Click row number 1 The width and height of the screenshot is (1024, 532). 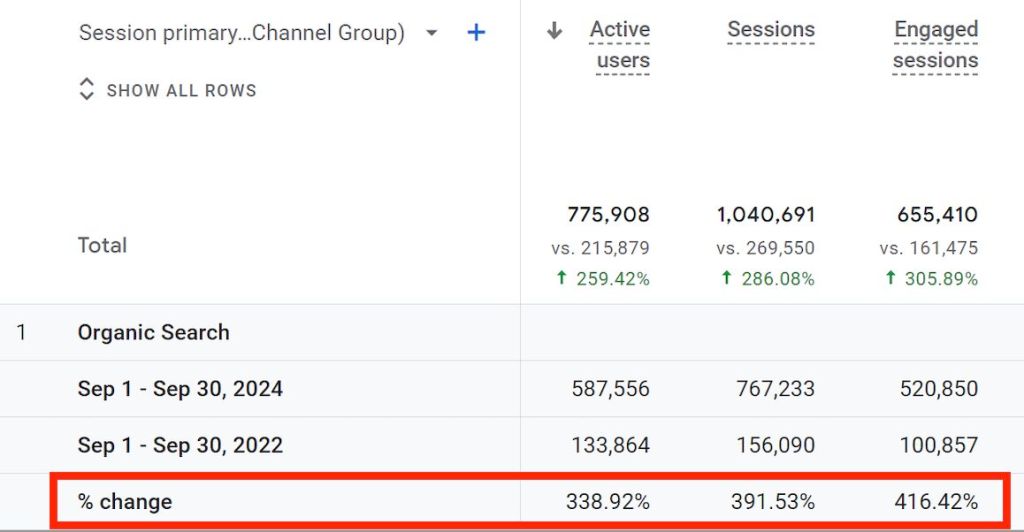click(22, 332)
